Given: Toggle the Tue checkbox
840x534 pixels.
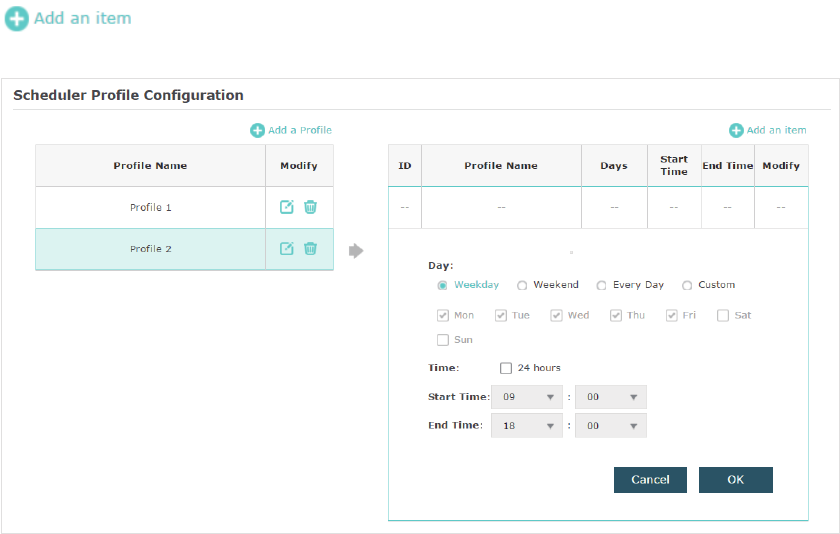Looking at the screenshot, I should coord(500,315).
